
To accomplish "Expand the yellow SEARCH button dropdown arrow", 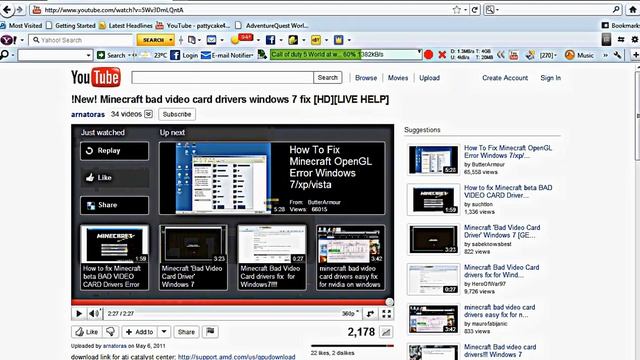I will coord(171,40).
